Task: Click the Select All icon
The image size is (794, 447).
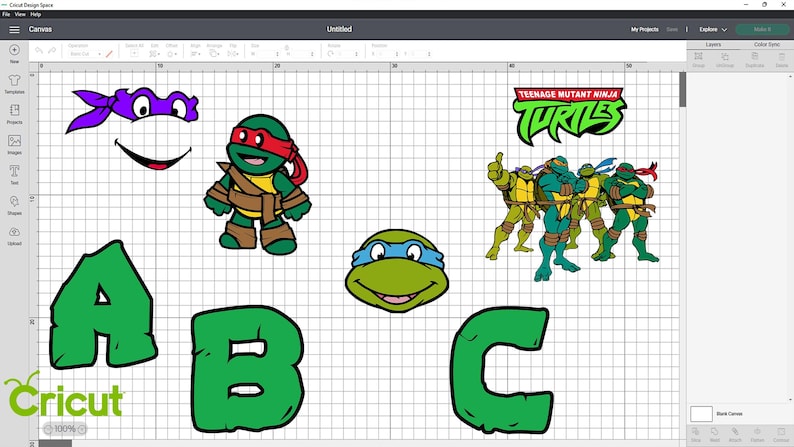Action: pyautogui.click(x=134, y=53)
